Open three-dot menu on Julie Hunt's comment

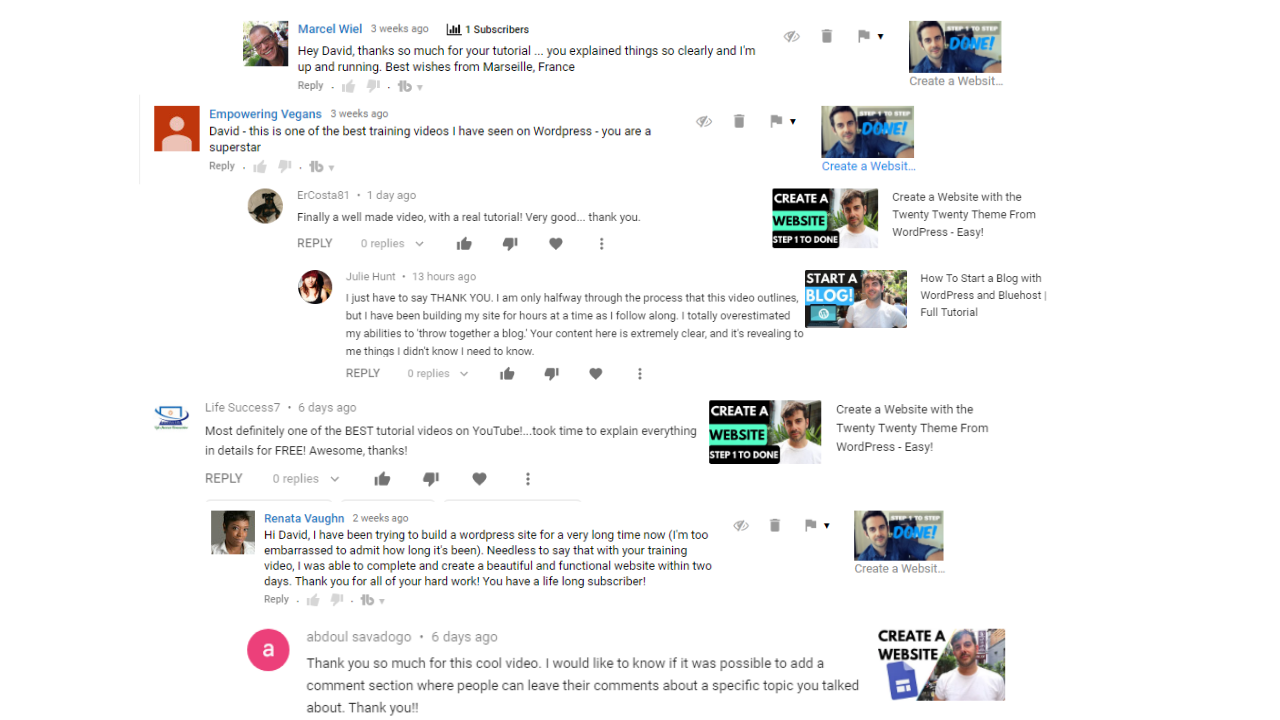tap(640, 374)
